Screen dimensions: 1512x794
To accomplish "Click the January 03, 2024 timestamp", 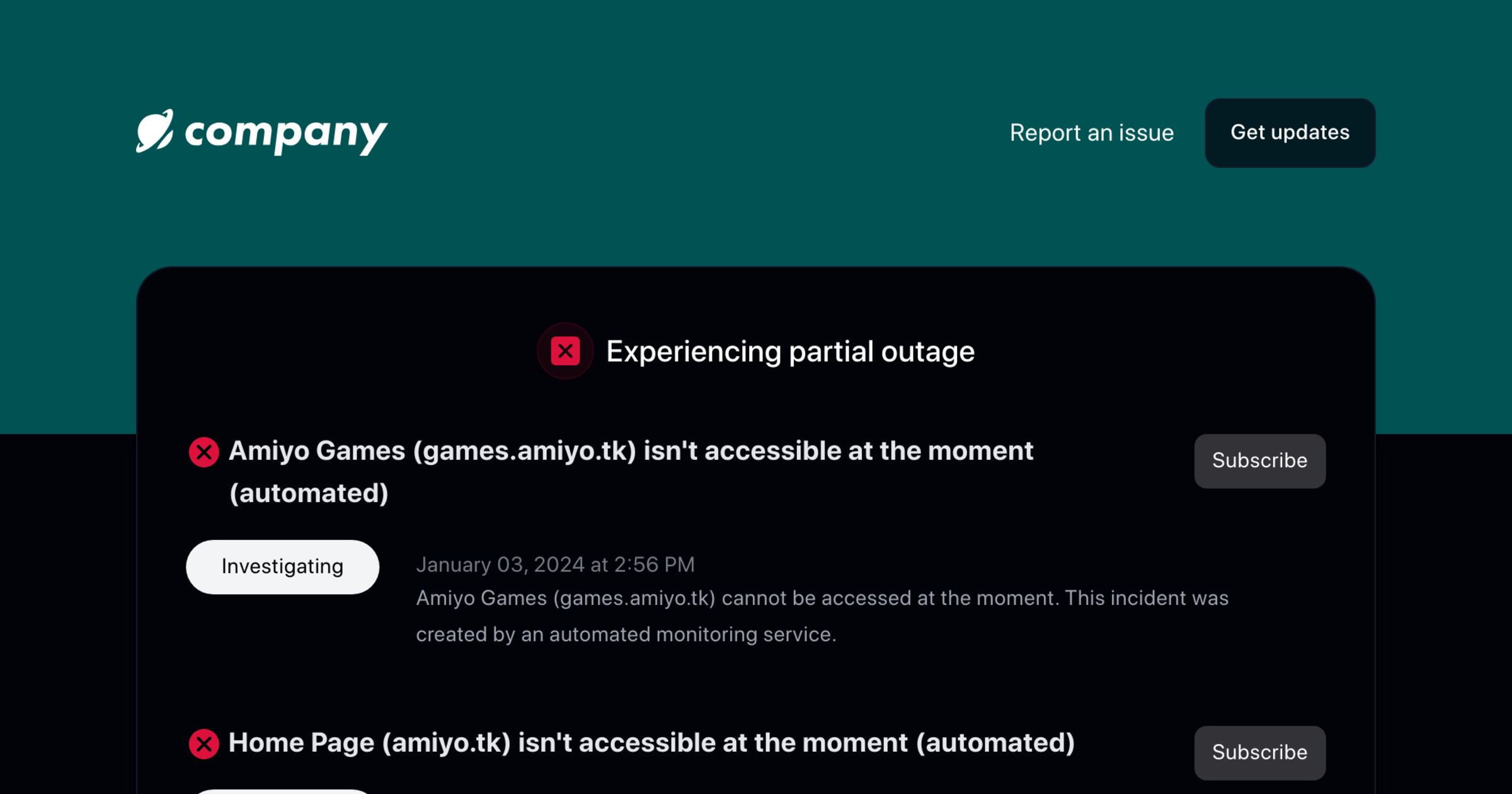I will coord(555,565).
